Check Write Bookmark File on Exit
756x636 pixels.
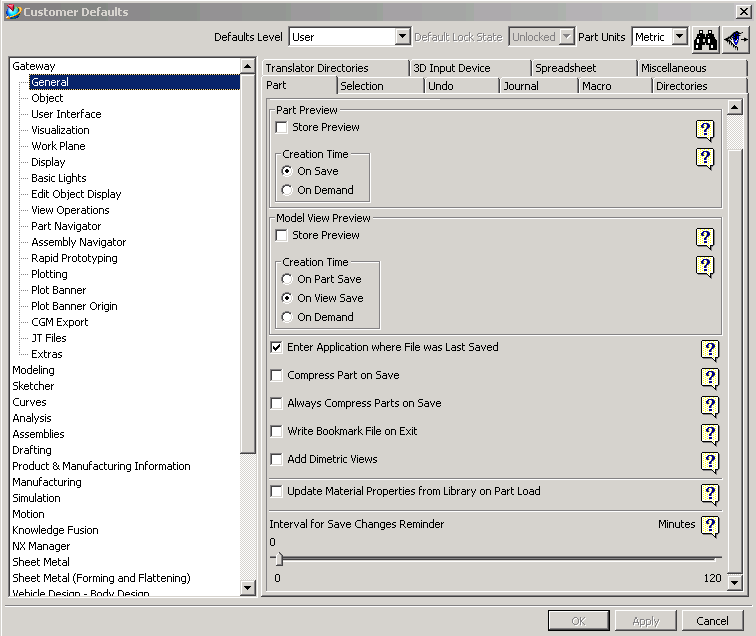(x=276, y=431)
